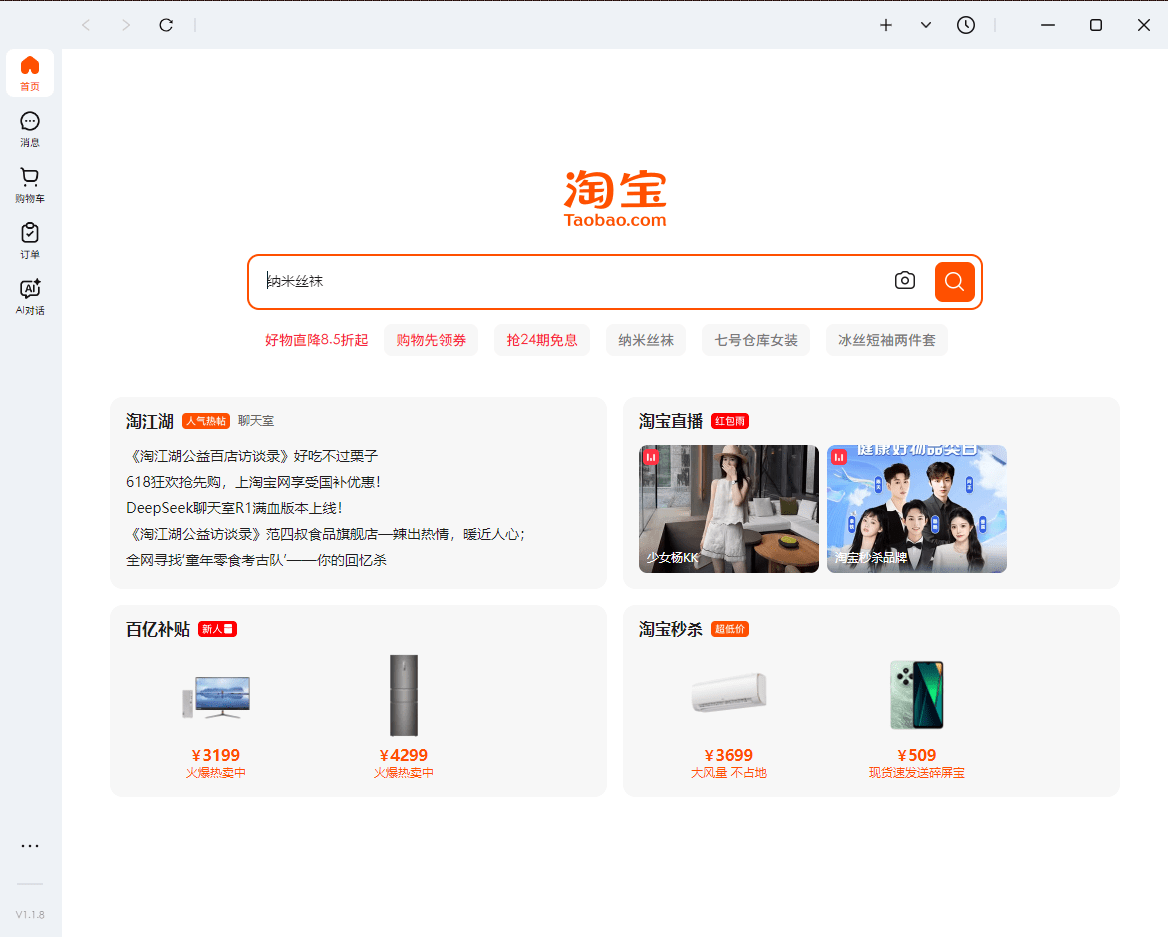Enter the 淘江湖 chat room 聊天室

pyautogui.click(x=255, y=421)
